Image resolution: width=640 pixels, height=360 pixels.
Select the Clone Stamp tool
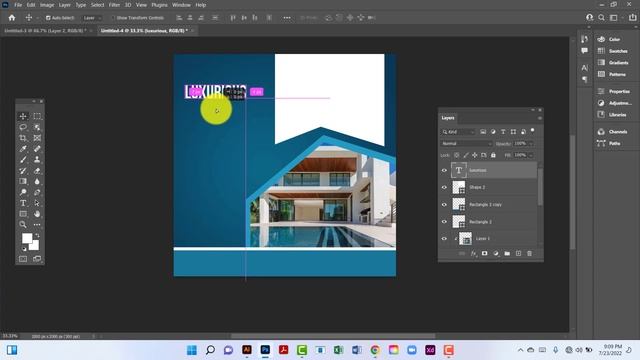point(37,160)
